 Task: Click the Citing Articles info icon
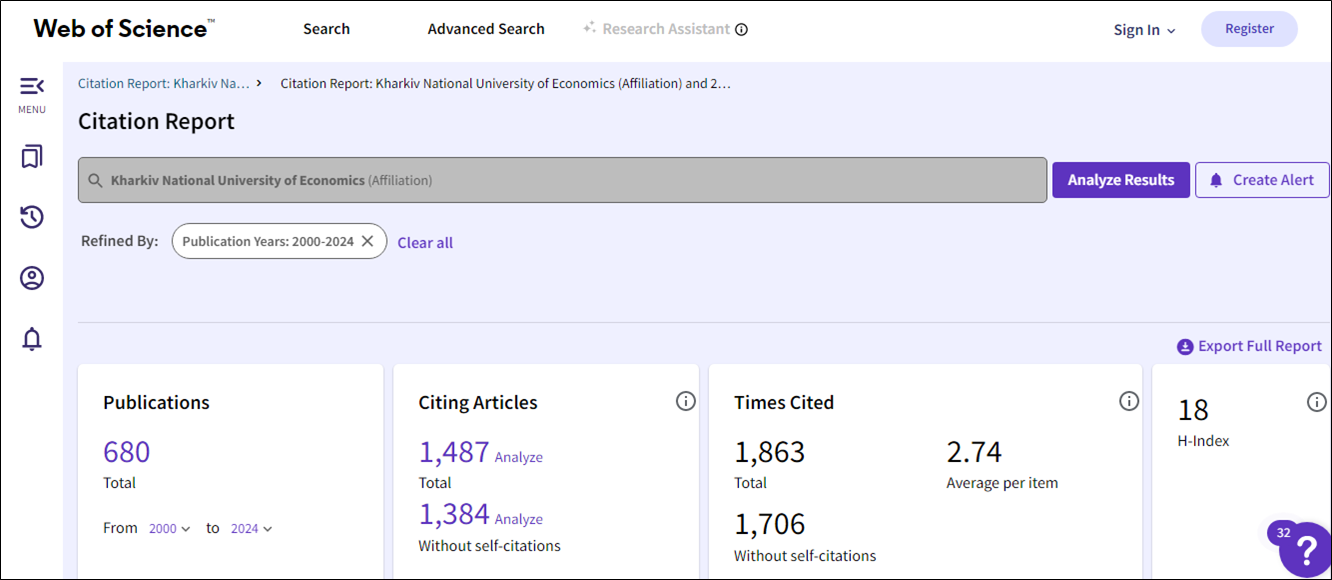click(686, 401)
